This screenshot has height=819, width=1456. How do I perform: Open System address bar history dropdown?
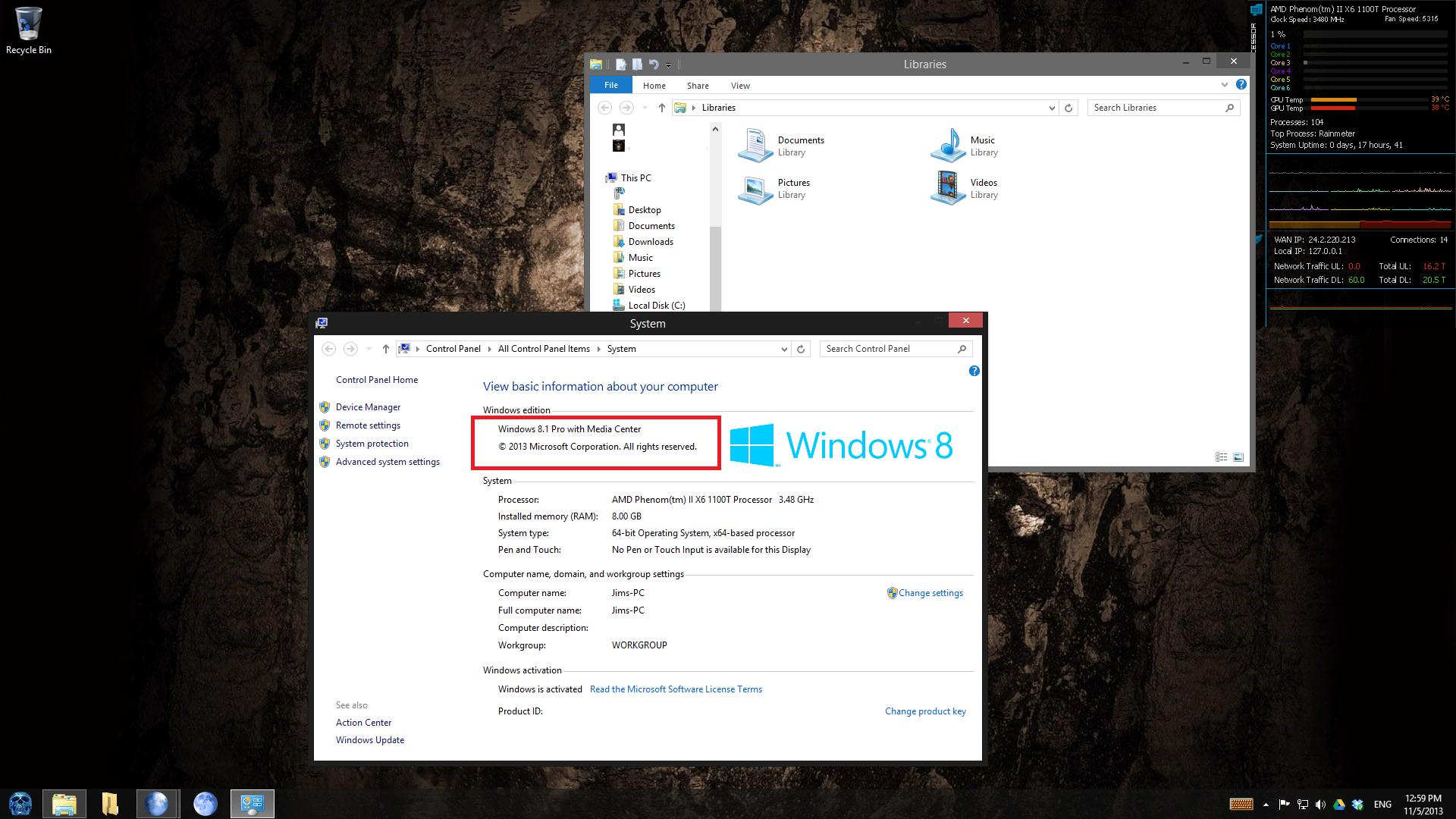[x=784, y=349]
